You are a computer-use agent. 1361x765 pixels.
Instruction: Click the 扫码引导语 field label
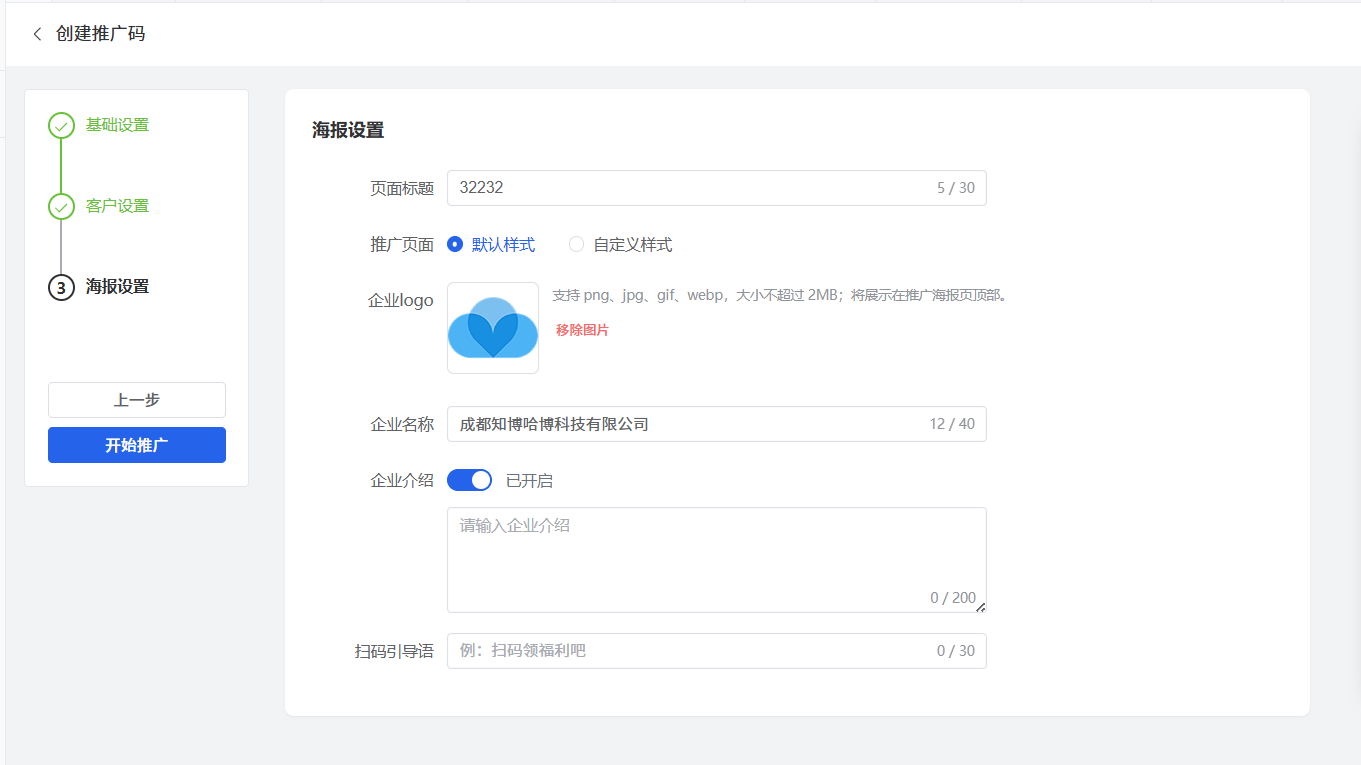click(x=394, y=651)
